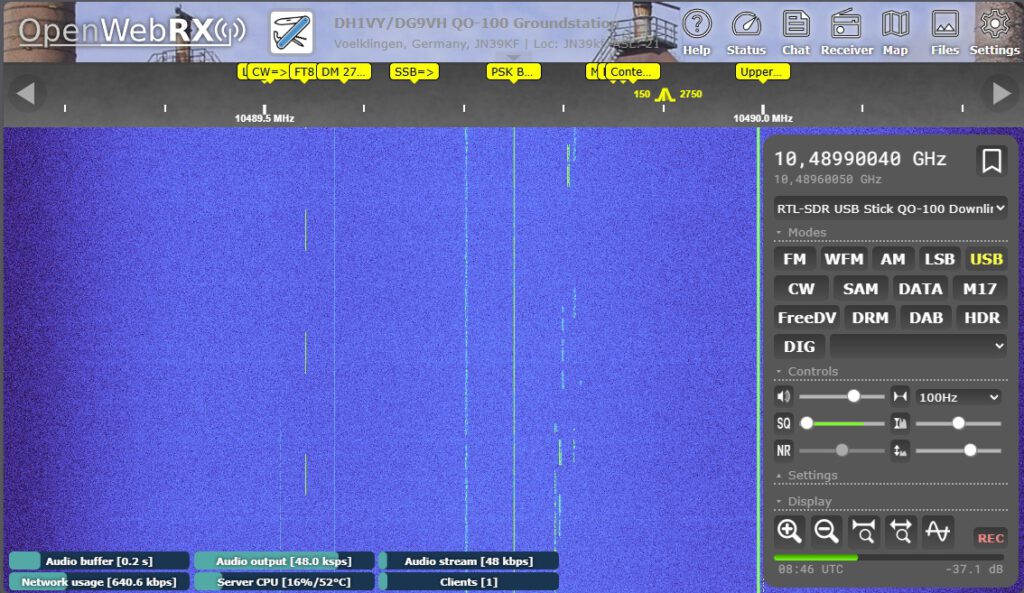Toggle the NR noise reduction button

(x=783, y=451)
